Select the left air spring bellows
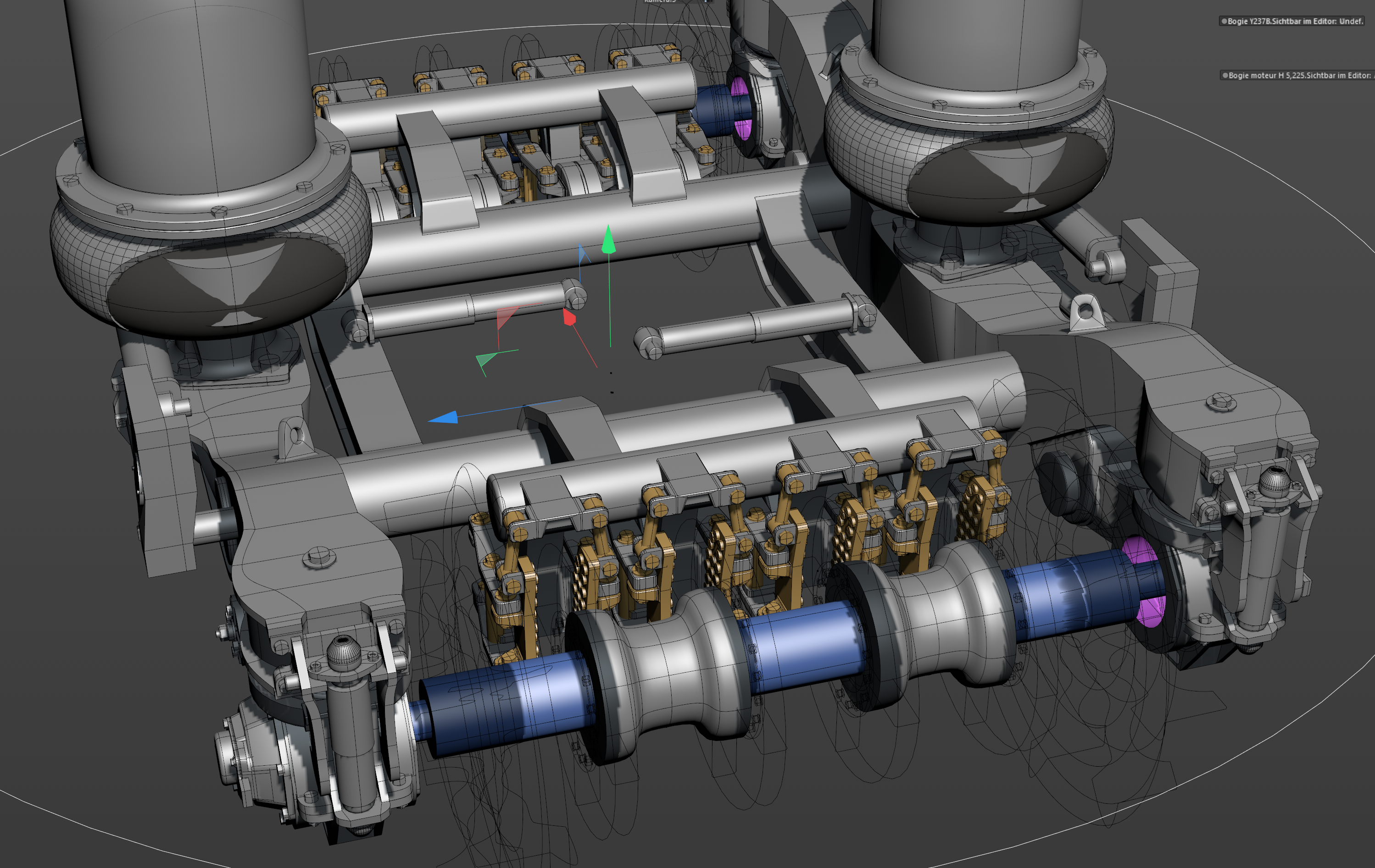Image resolution: width=1375 pixels, height=868 pixels. click(x=212, y=263)
